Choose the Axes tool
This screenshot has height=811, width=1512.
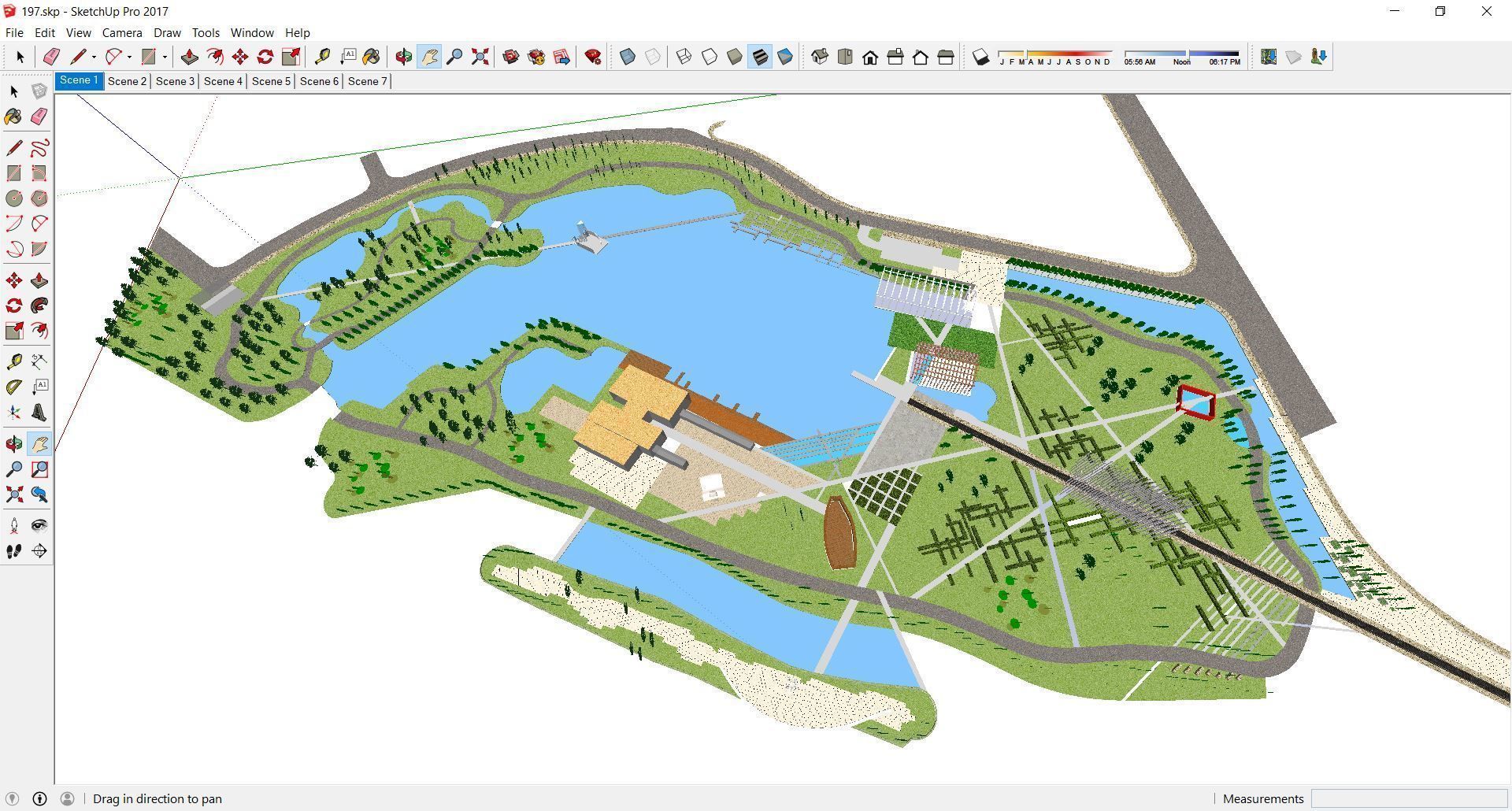pyautogui.click(x=14, y=413)
